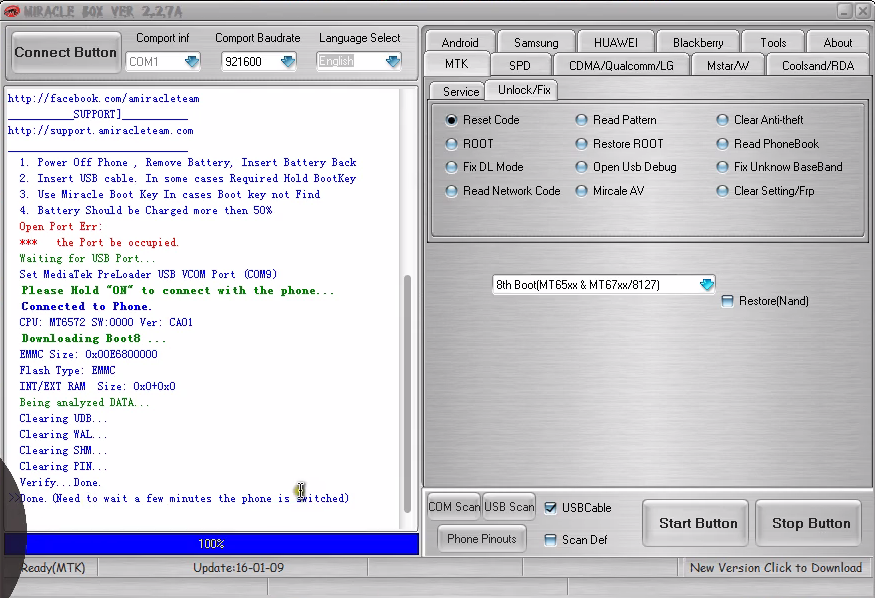Toggle the Scan Def checkbox
This screenshot has width=875, height=598.
(550, 540)
